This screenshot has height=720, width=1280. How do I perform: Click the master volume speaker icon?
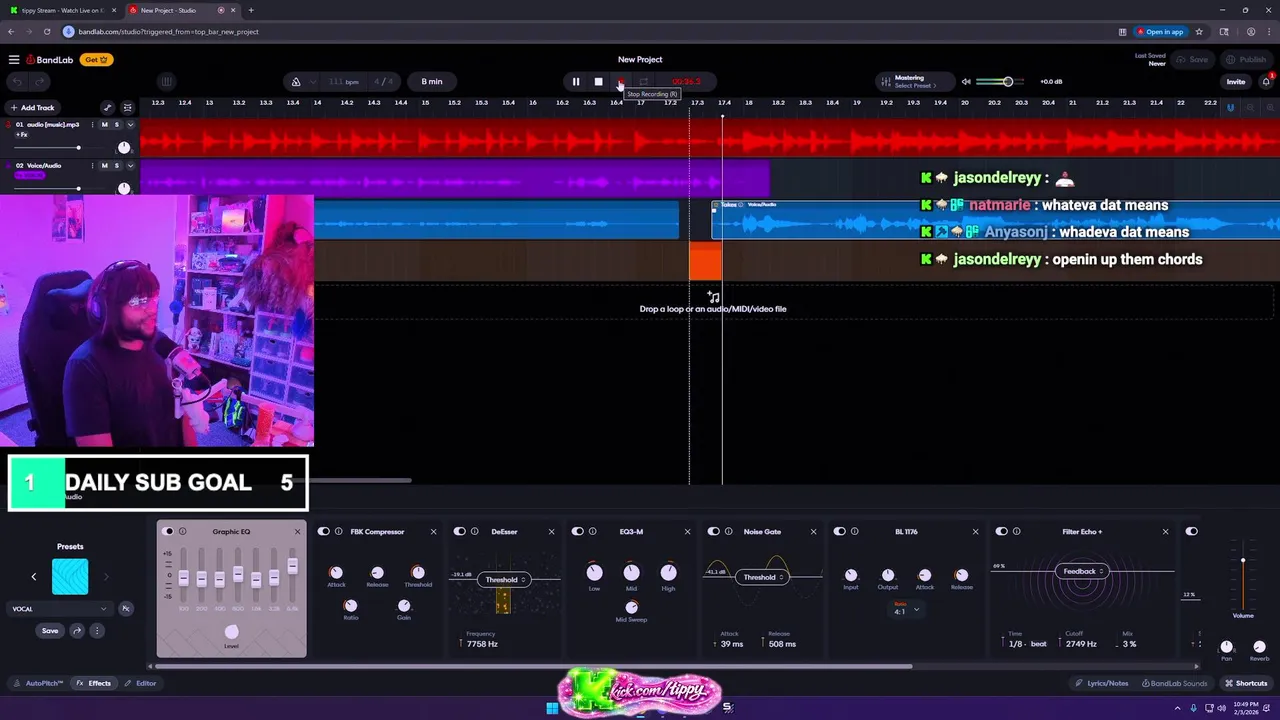point(966,82)
